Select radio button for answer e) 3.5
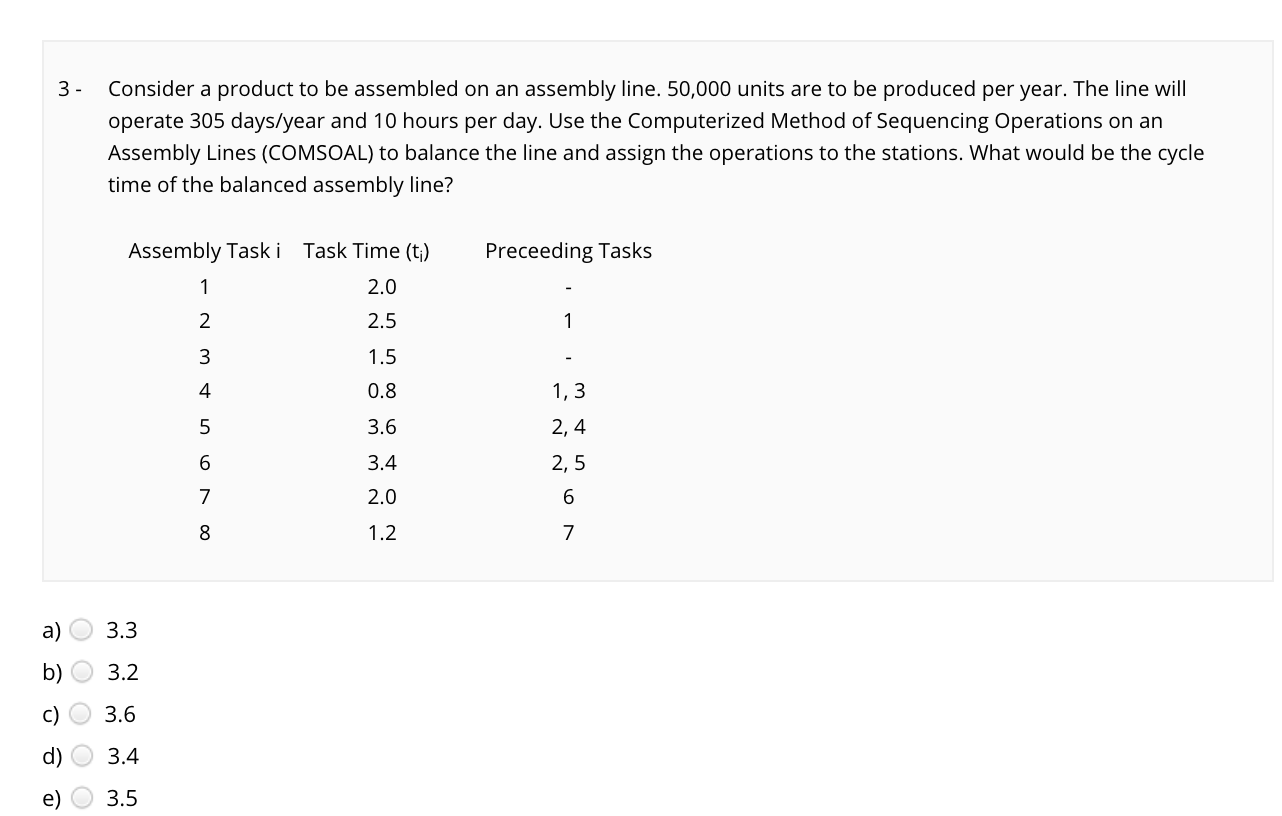This screenshot has width=1282, height=816. (x=82, y=797)
